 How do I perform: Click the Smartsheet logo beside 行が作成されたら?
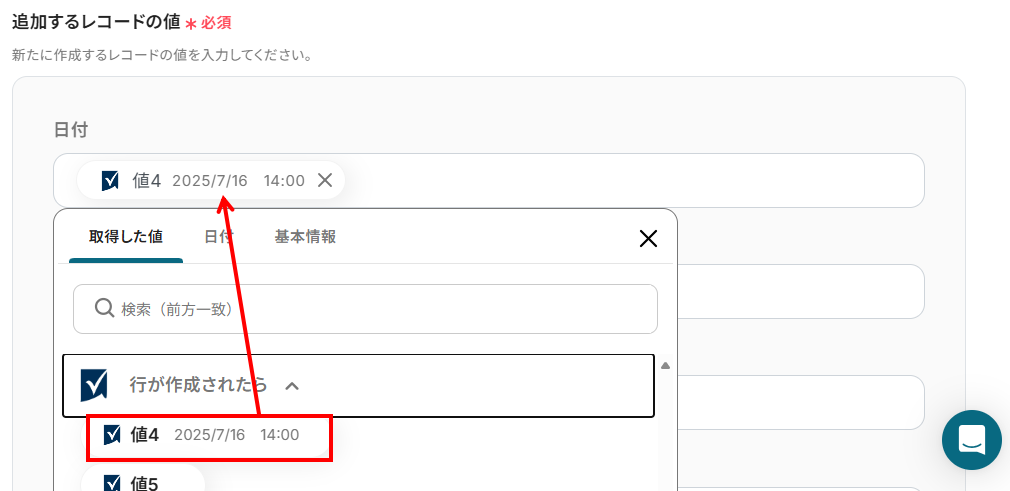tap(94, 385)
